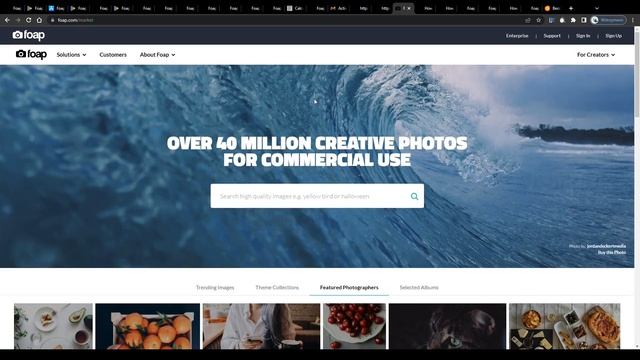Click the magnifier search icon in hero
The height and width of the screenshot is (360, 640).
pos(414,196)
